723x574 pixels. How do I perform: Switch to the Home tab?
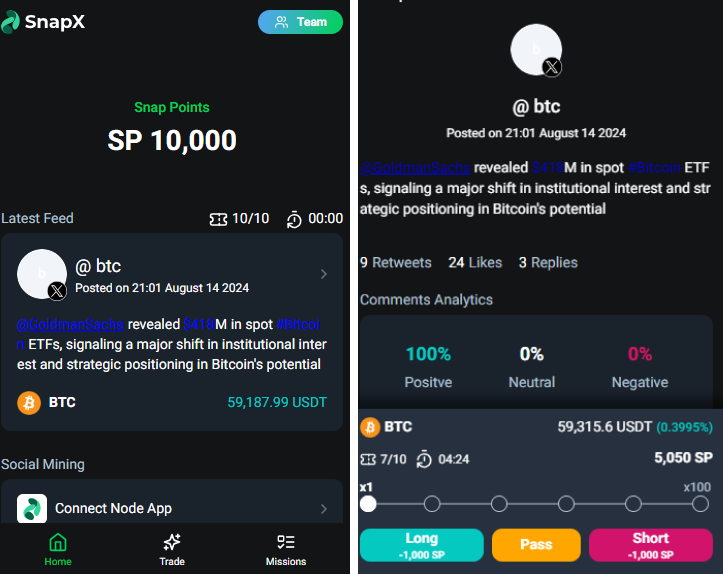point(58,549)
